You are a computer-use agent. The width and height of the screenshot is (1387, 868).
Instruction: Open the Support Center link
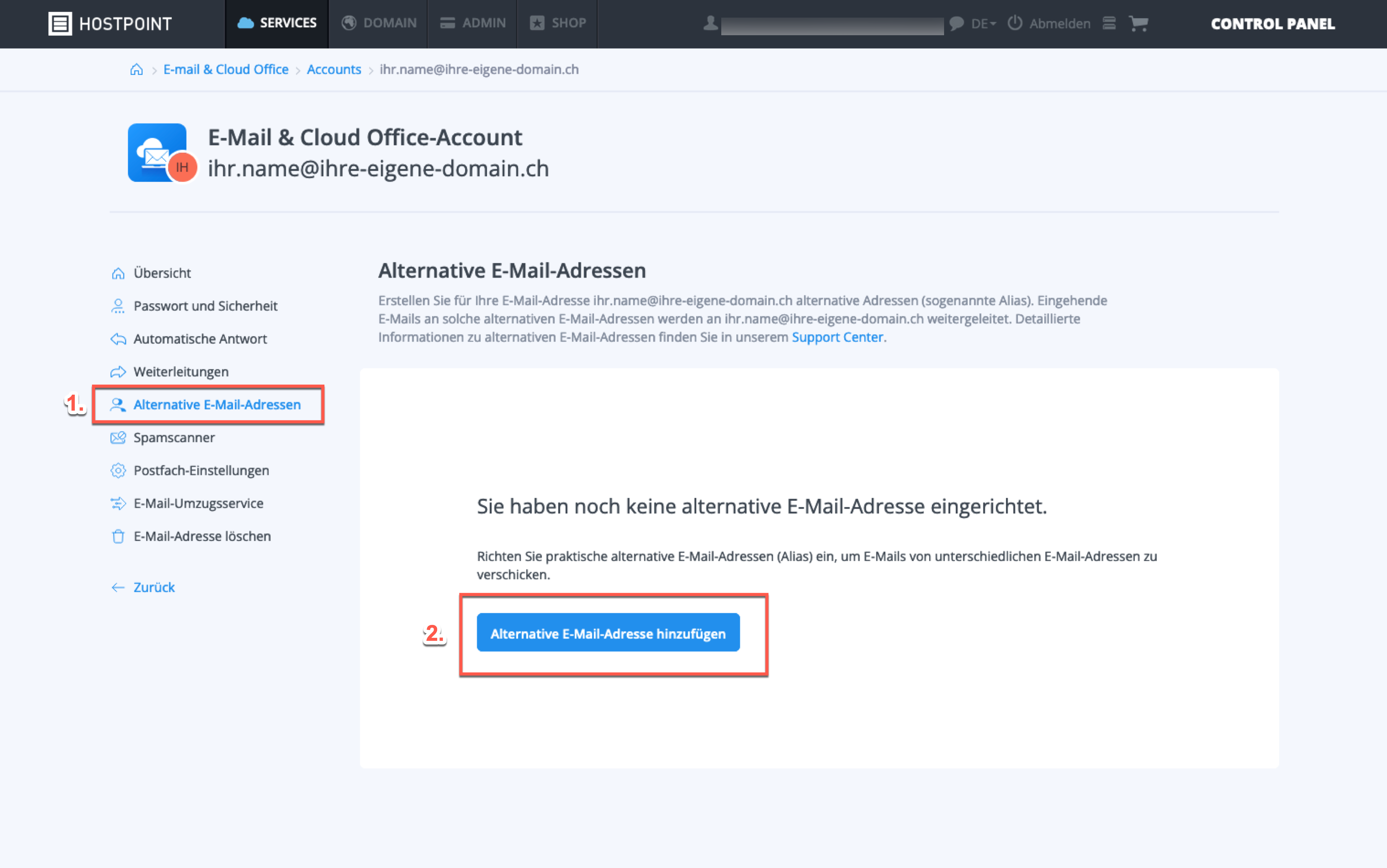click(837, 337)
